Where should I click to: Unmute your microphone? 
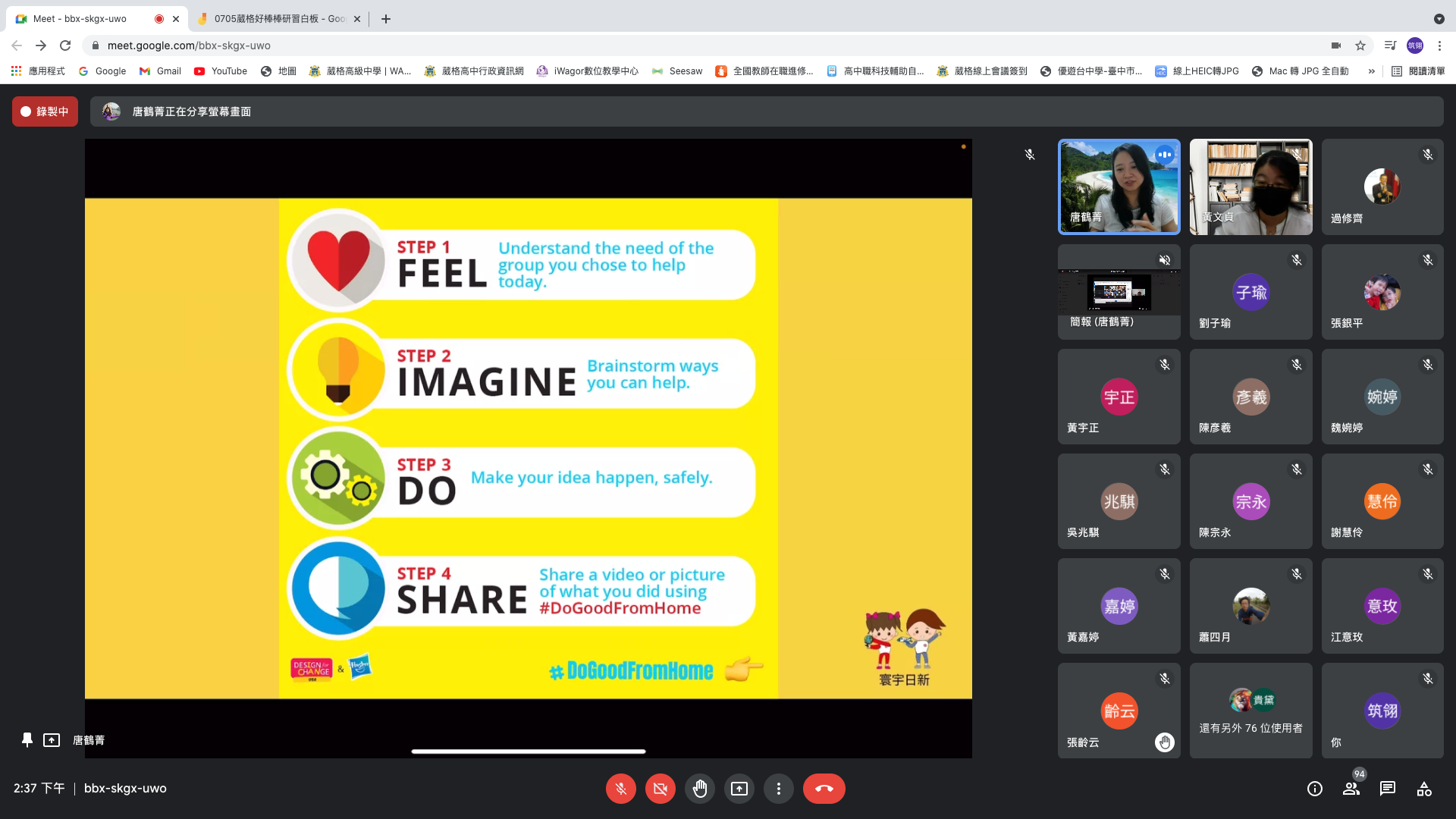click(x=620, y=789)
